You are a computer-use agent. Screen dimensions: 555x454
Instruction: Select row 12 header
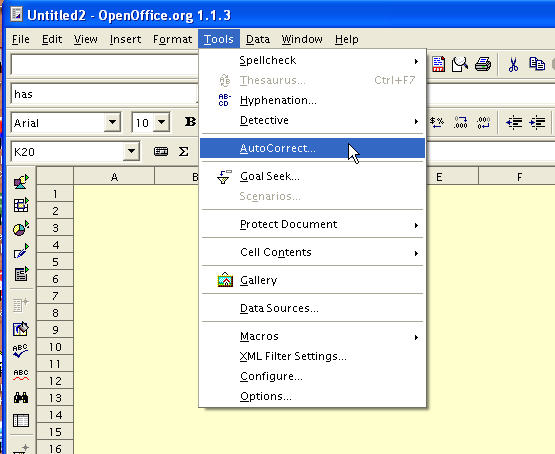55,381
